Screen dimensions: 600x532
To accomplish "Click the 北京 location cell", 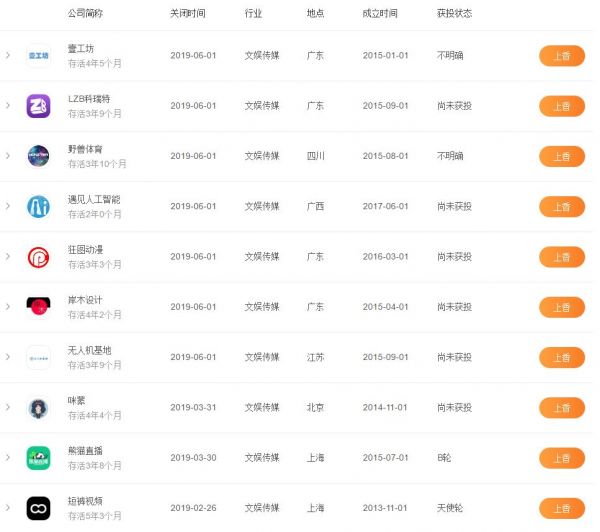I will pos(315,407).
